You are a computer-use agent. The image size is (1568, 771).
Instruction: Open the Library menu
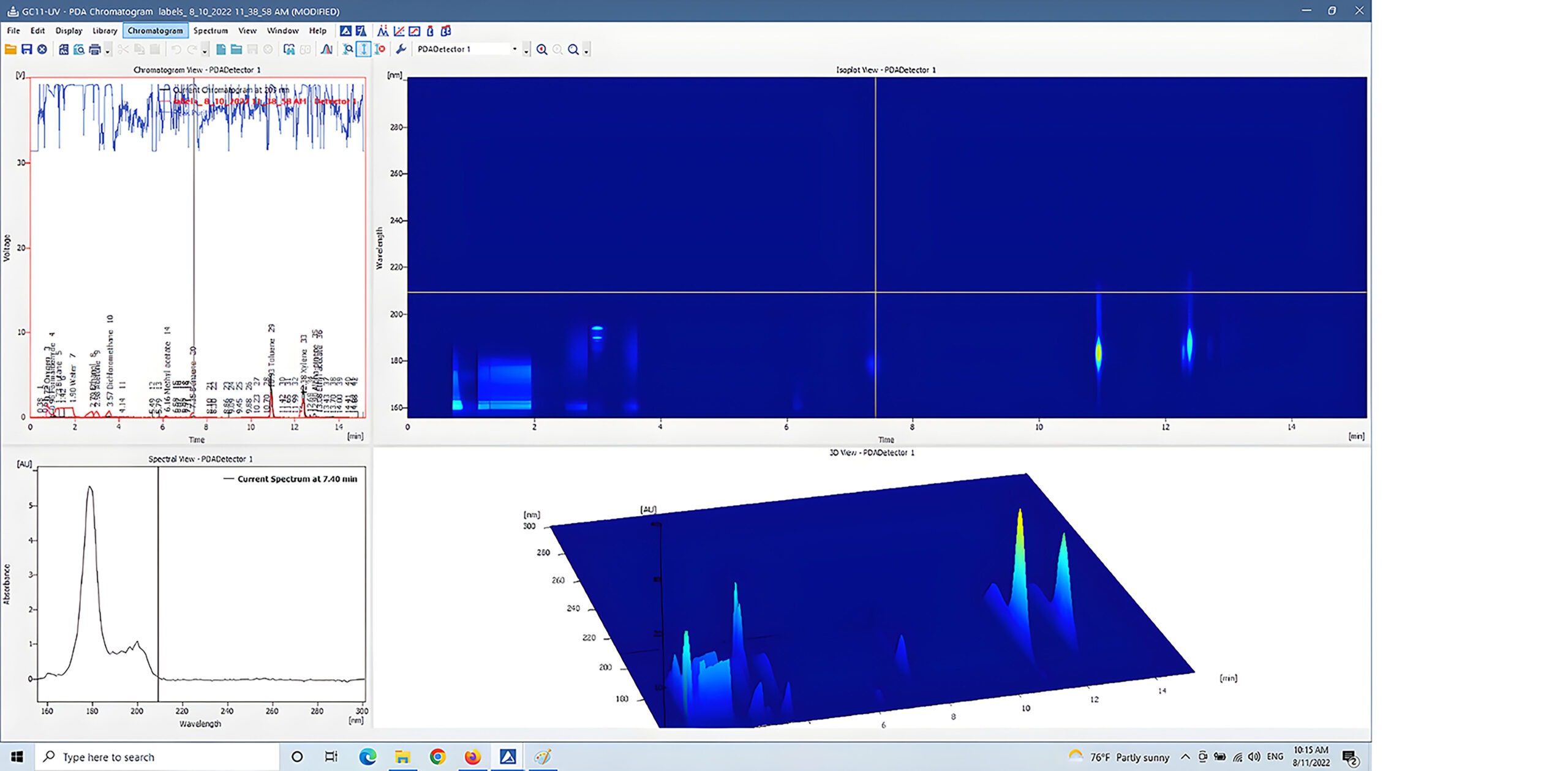(105, 31)
